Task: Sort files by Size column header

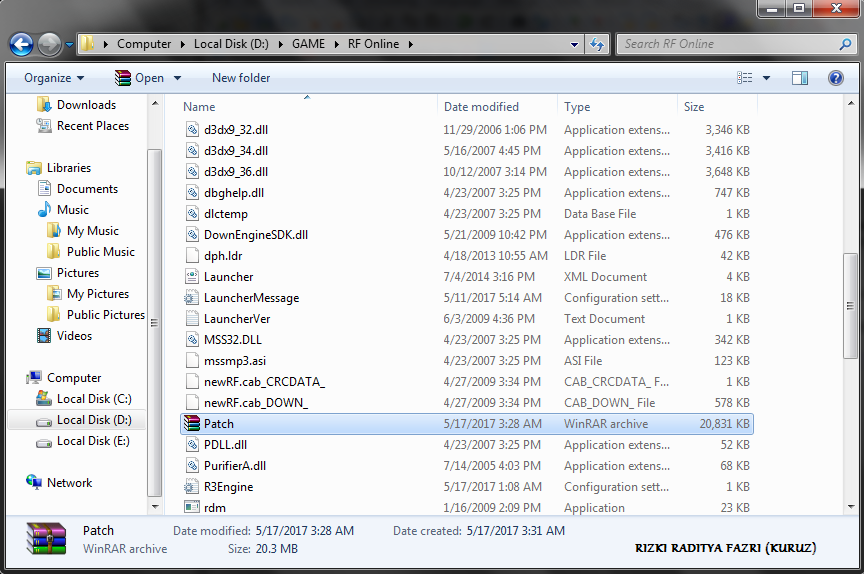Action: pos(694,107)
